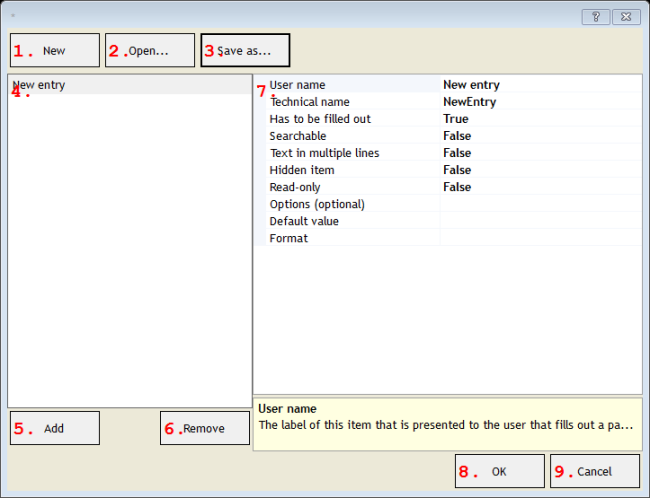Select the Format property value field
Viewport: 650px width, 498px height.
pos(540,238)
